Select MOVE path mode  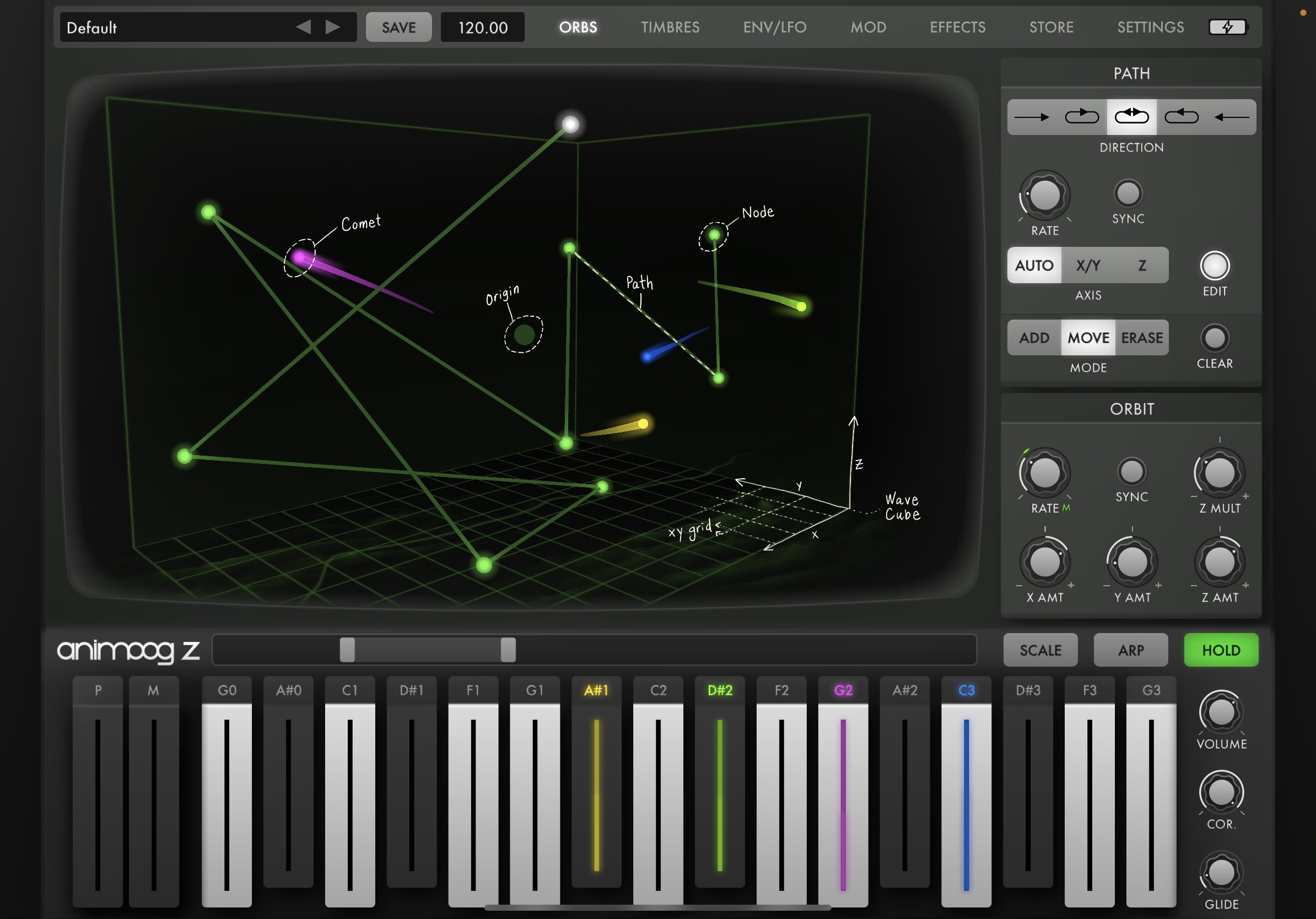[x=1088, y=338]
